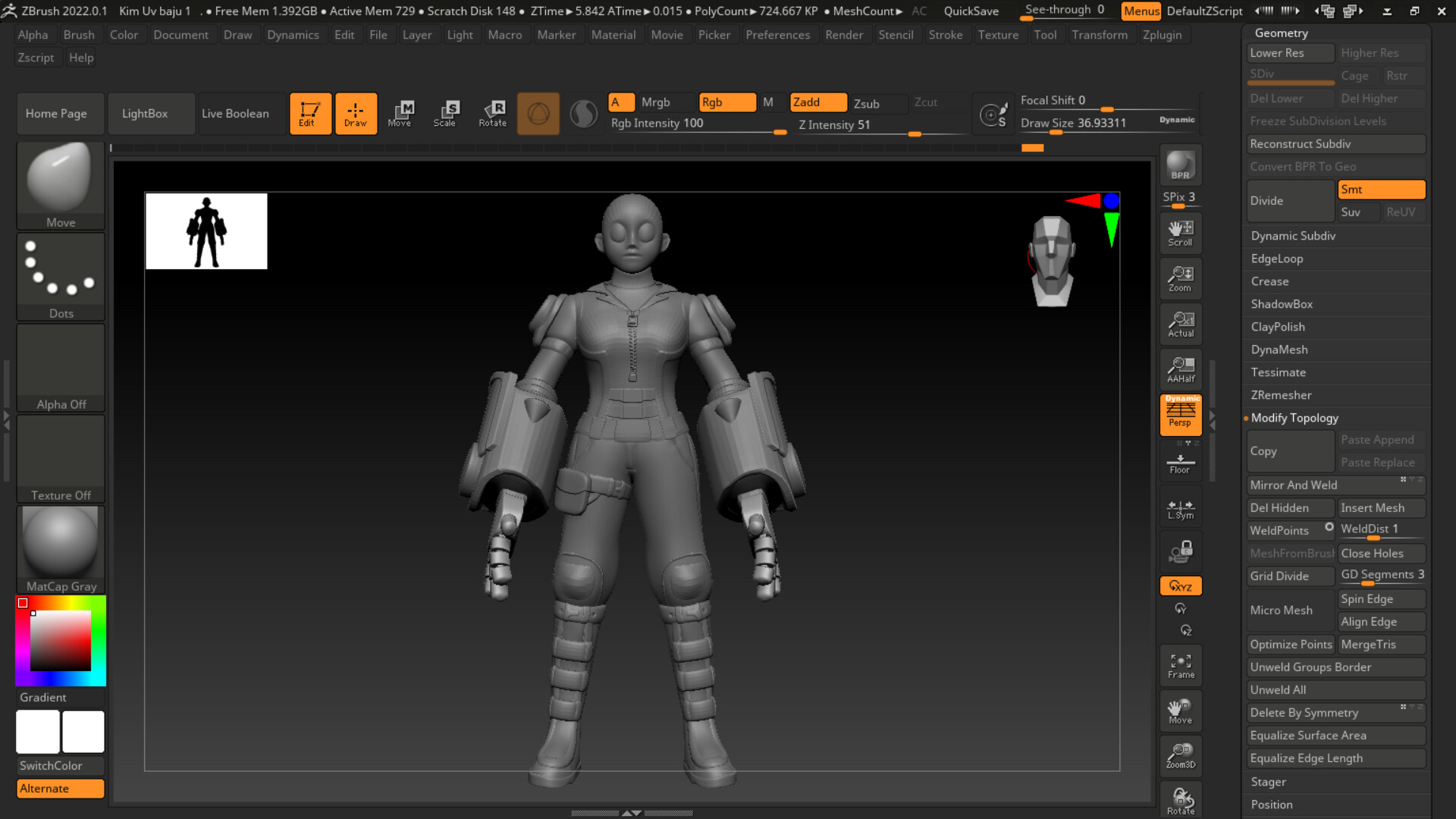The image size is (1456, 819).
Task: Select the Scroll canvas icon
Action: coord(1181,234)
